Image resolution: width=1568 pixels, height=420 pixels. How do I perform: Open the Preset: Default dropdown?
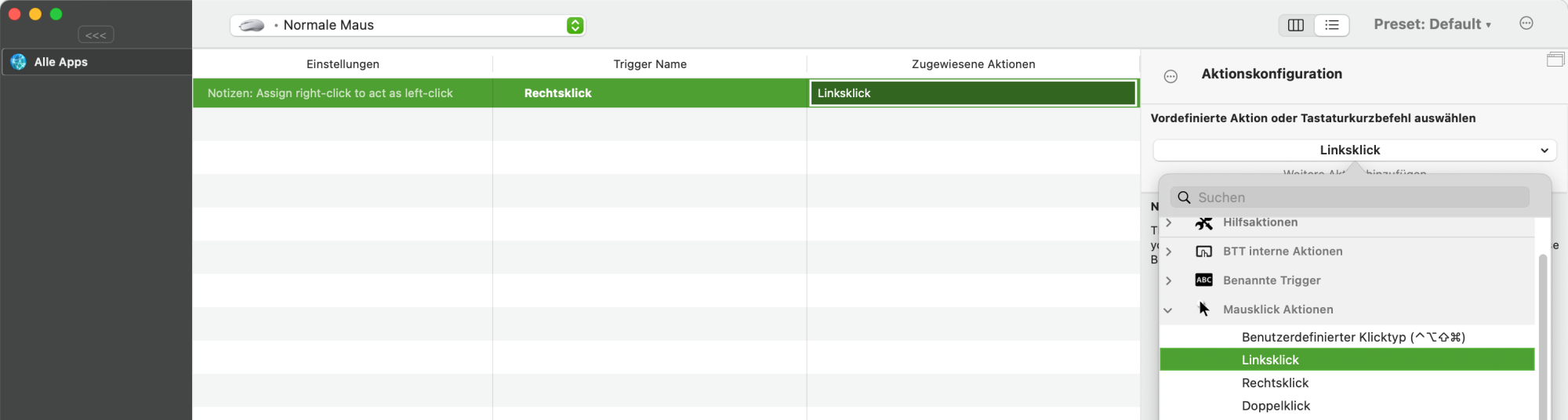coord(1432,24)
